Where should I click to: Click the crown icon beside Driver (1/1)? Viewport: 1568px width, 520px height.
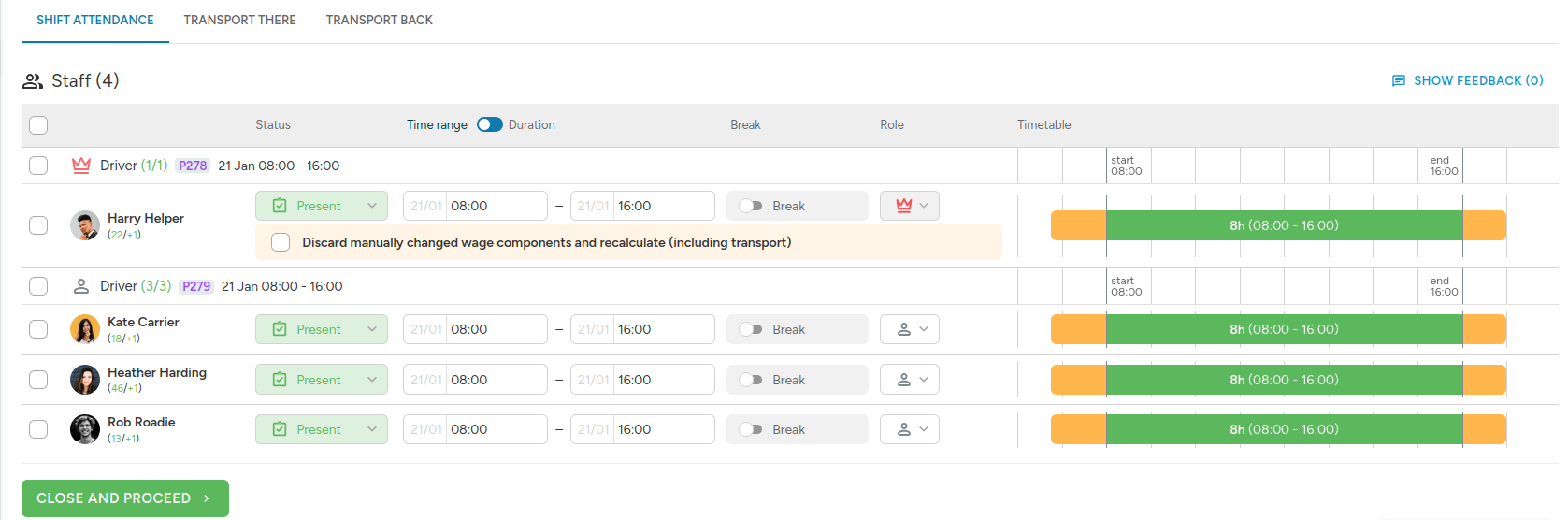coord(81,166)
